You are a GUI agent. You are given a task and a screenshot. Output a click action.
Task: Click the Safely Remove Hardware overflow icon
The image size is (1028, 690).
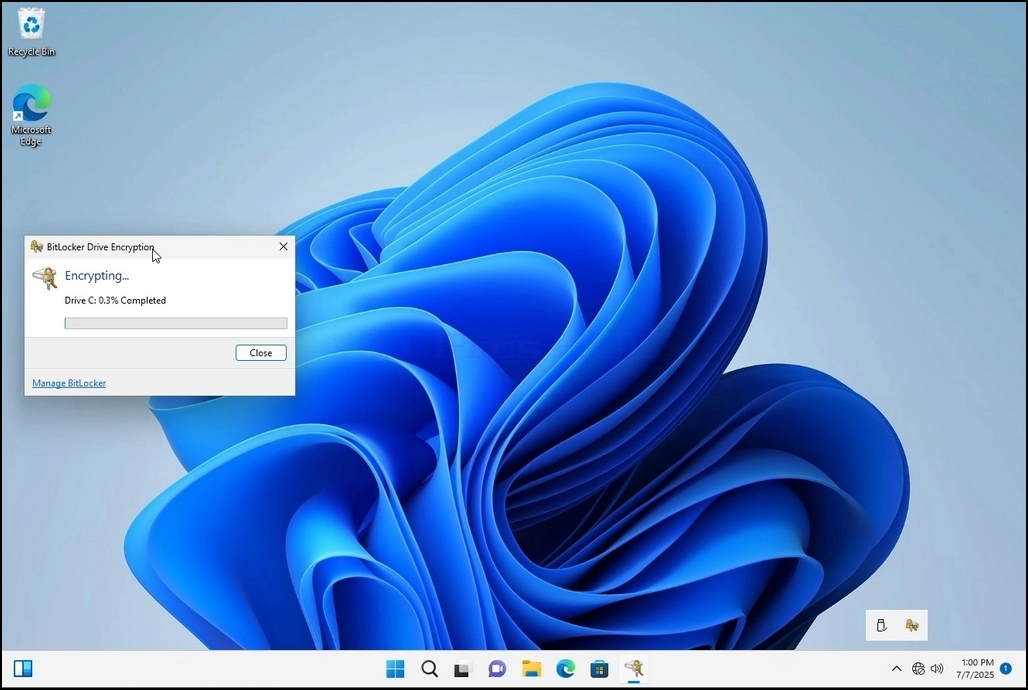pos(882,625)
